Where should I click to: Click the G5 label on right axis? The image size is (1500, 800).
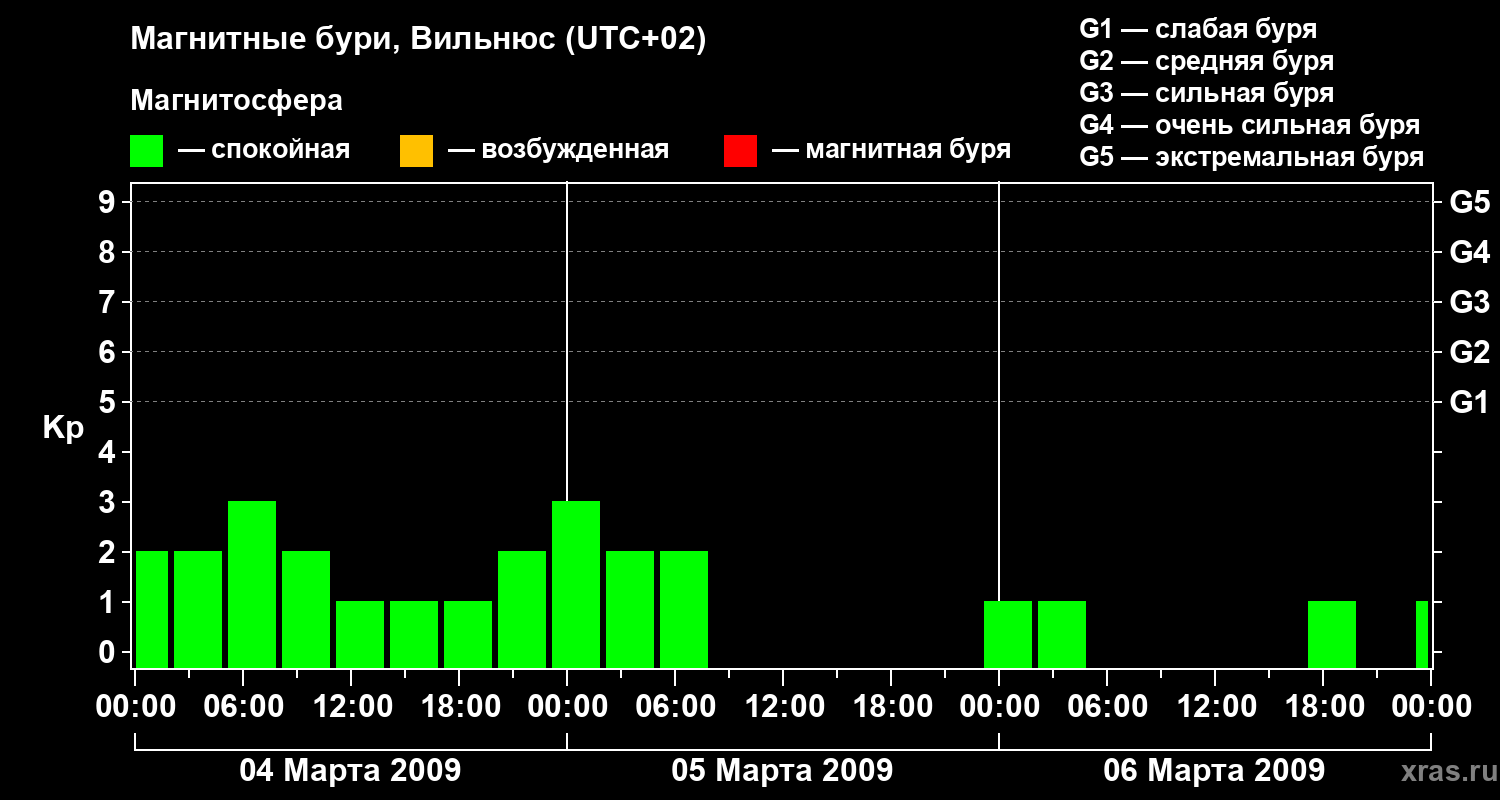click(x=1469, y=202)
